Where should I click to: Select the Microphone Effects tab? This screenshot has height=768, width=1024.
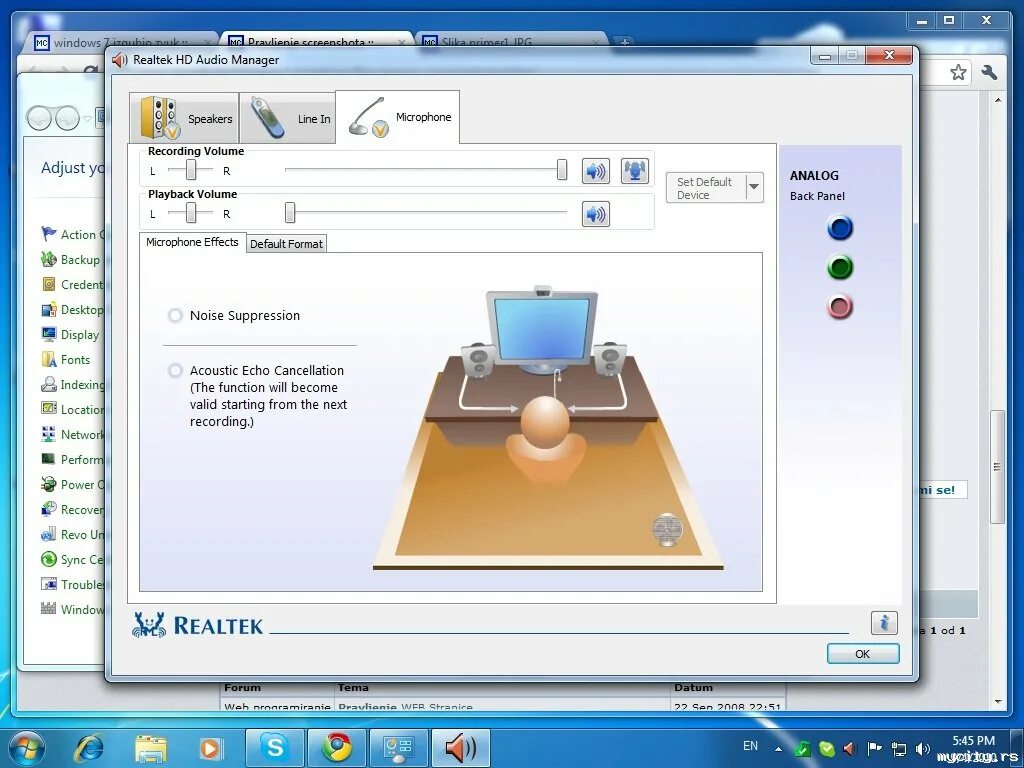(x=192, y=242)
